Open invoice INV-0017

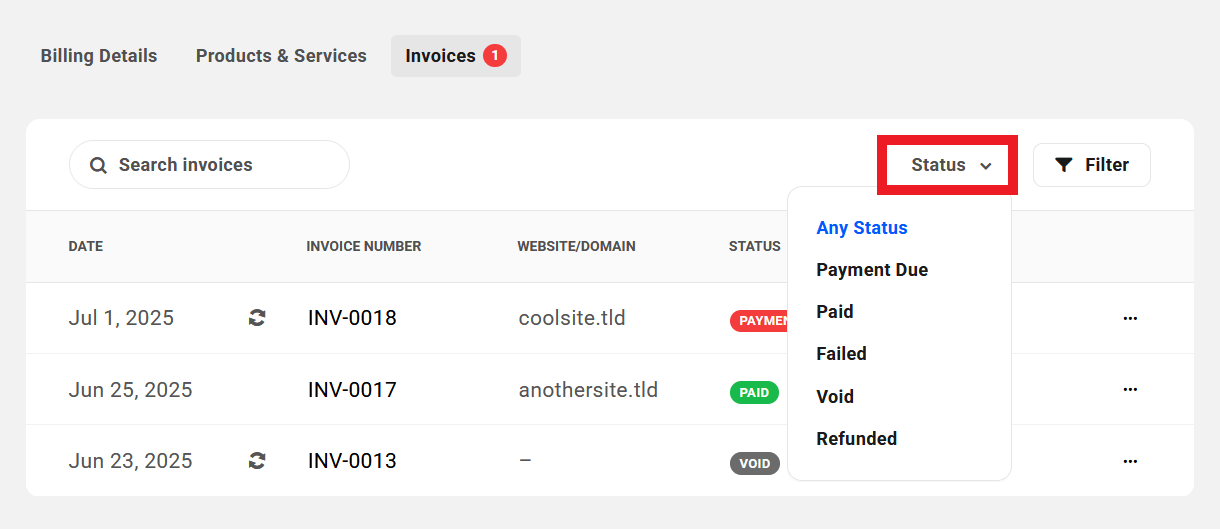pos(352,390)
